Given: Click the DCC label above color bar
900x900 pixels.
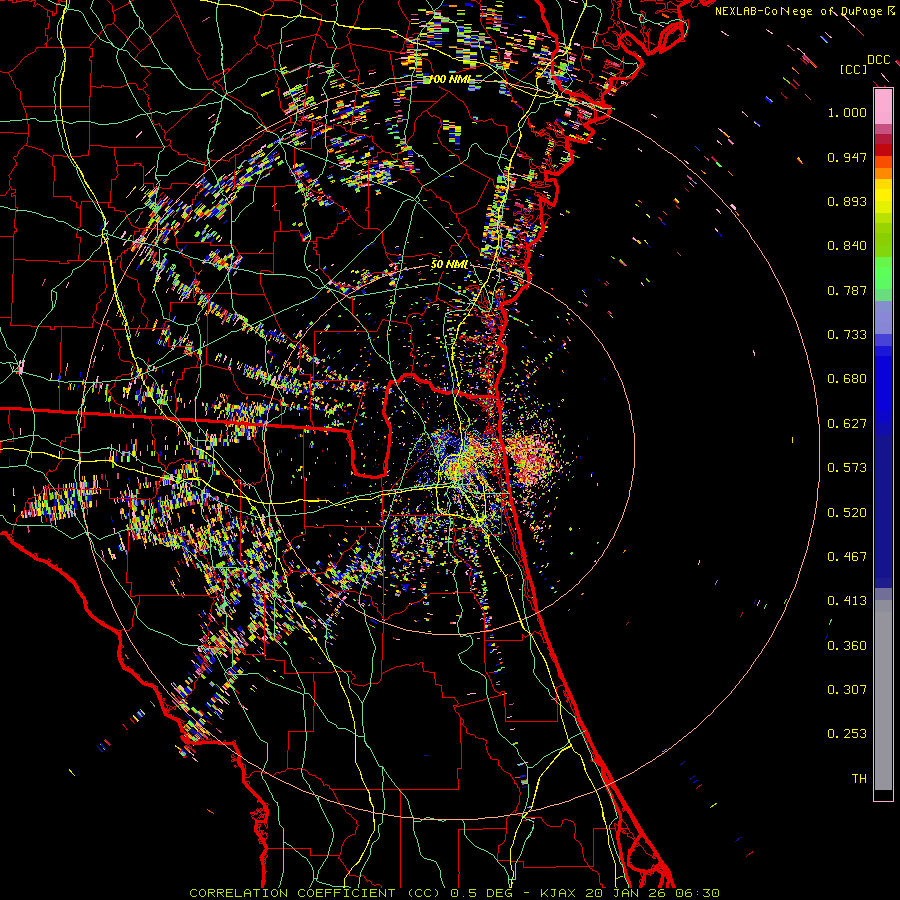Looking at the screenshot, I should 878,60.
